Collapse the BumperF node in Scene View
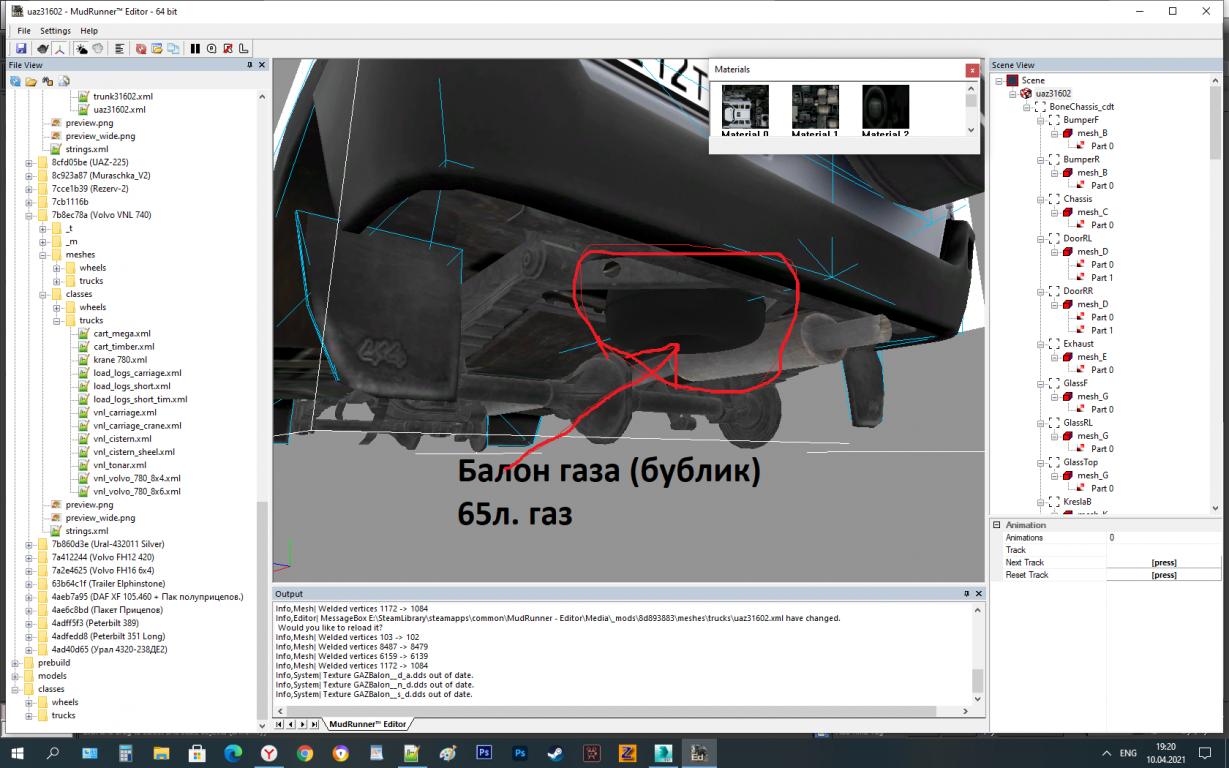This screenshot has width=1229, height=768. [x=1040, y=120]
